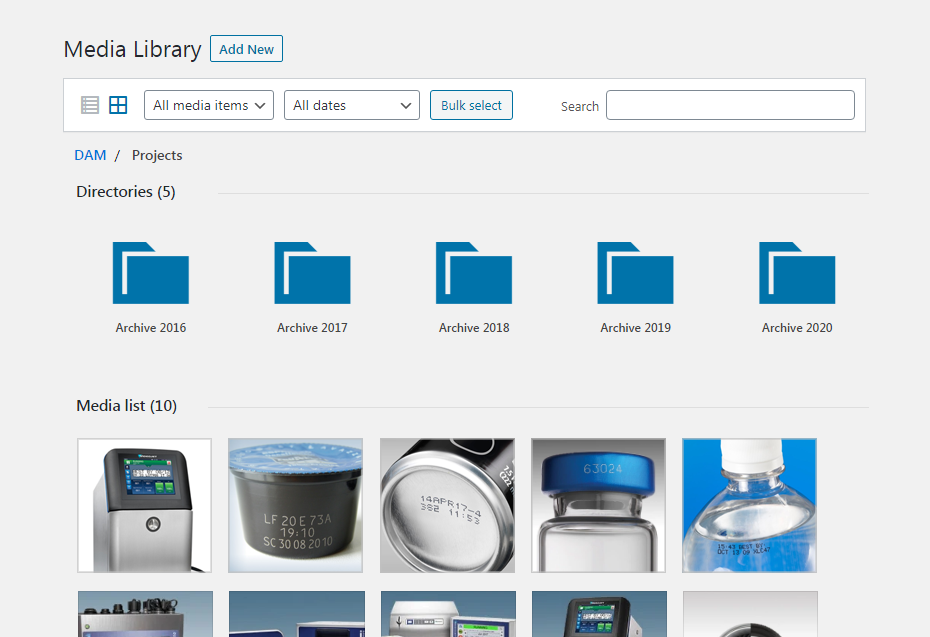Open the Archive 2017 folder icon
930x637 pixels.
pyautogui.click(x=312, y=273)
